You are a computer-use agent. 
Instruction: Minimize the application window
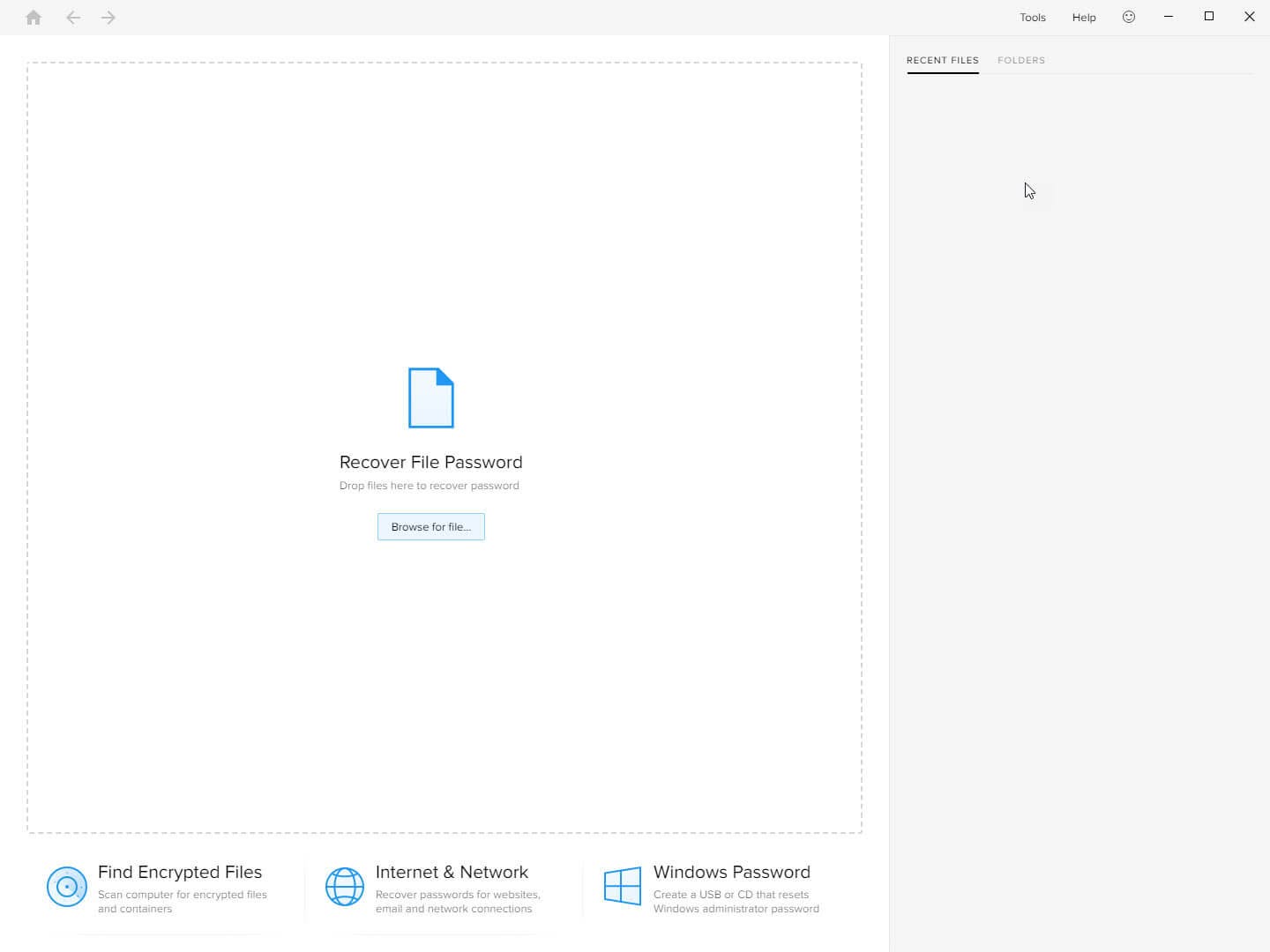[1169, 17]
